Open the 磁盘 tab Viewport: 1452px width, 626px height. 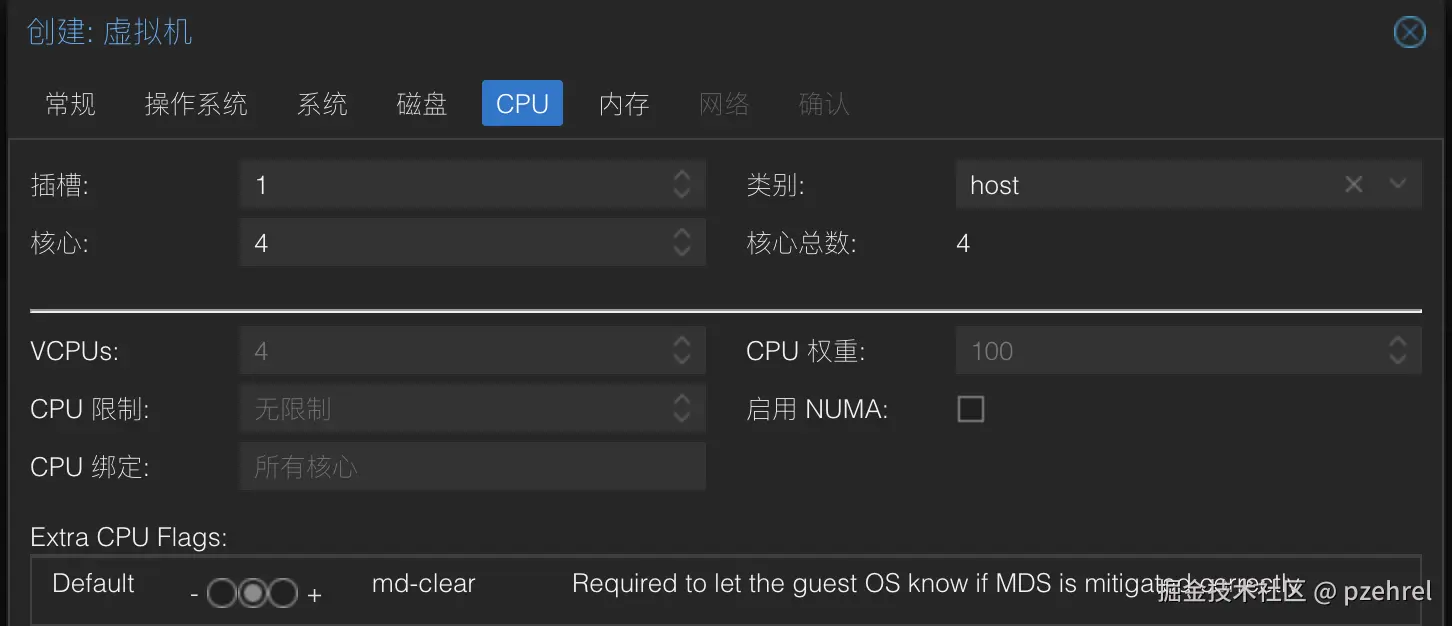421,103
